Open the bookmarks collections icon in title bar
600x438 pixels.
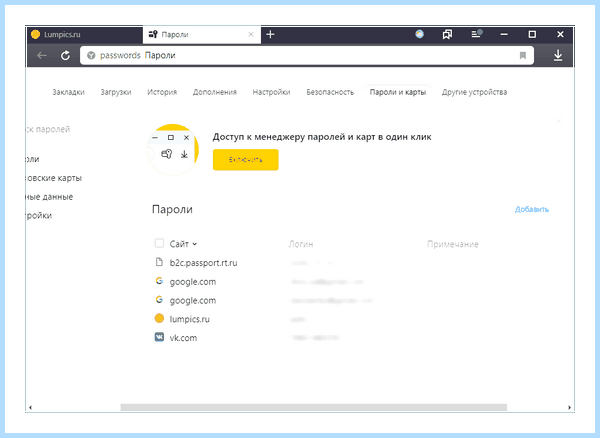447,34
